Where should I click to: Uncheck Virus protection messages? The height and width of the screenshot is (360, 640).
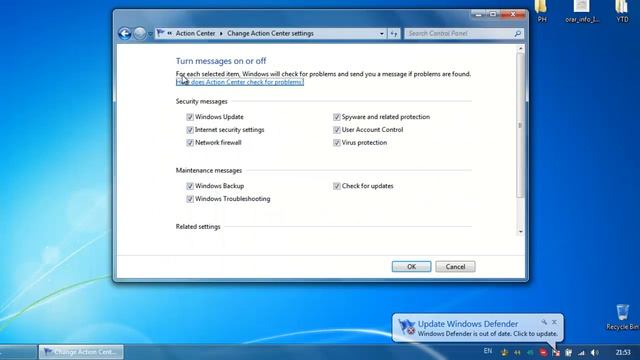coord(337,143)
